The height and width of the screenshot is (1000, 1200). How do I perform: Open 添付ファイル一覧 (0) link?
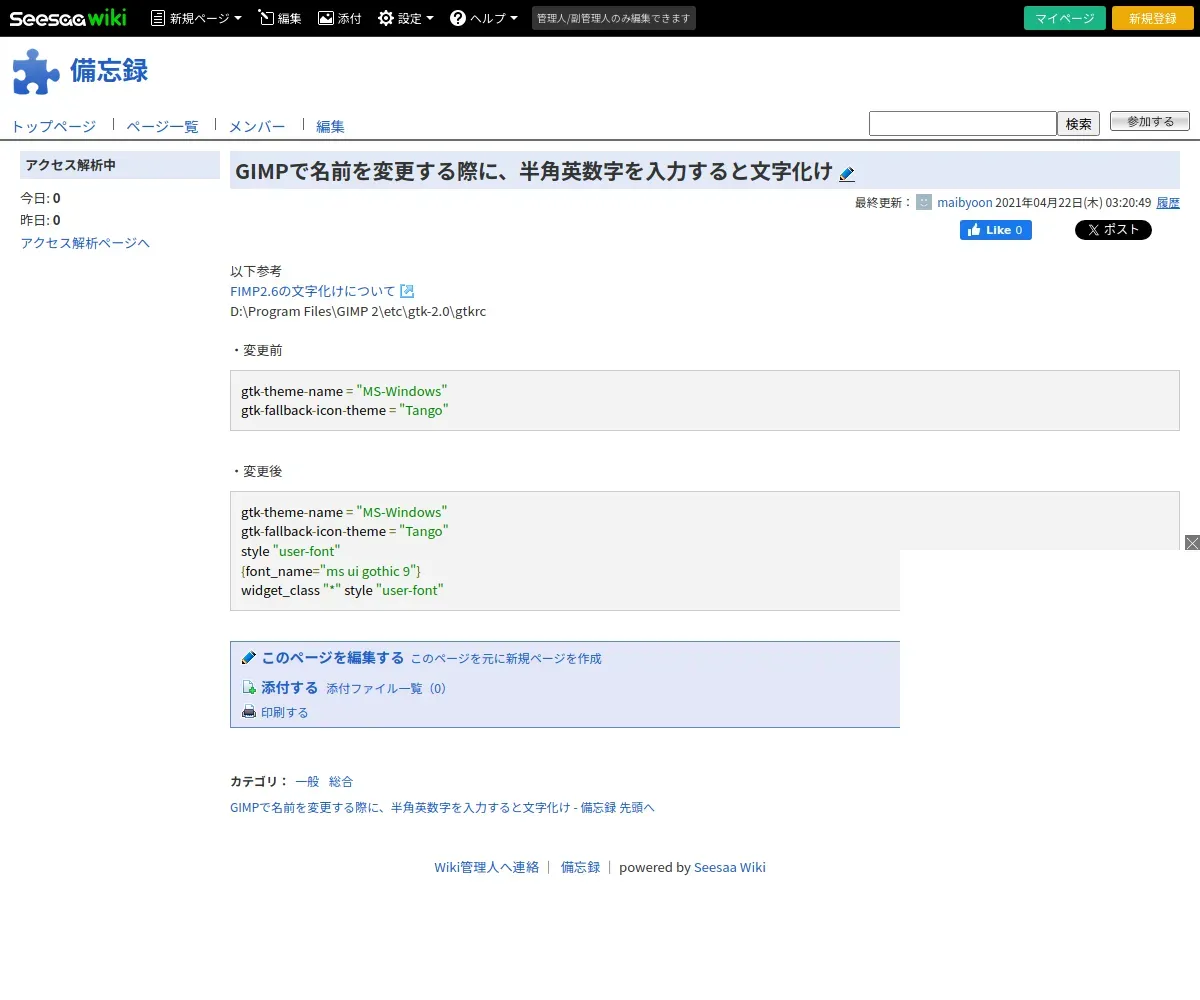click(x=386, y=689)
